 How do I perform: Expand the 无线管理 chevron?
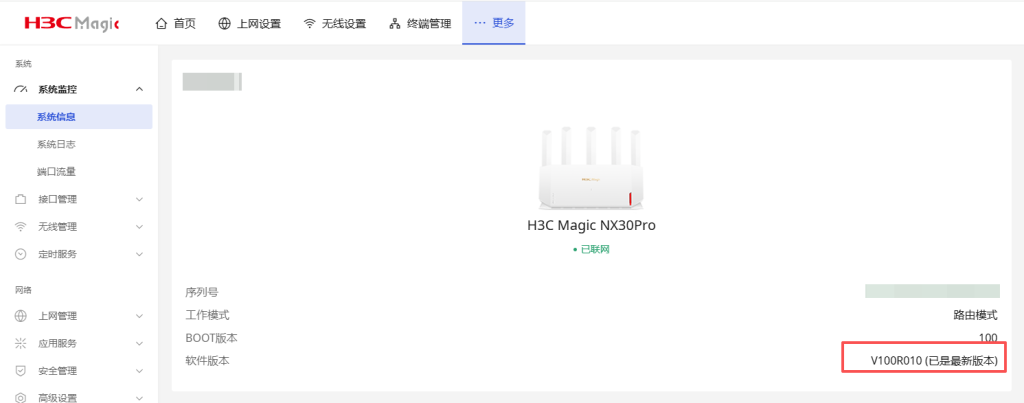(x=139, y=227)
